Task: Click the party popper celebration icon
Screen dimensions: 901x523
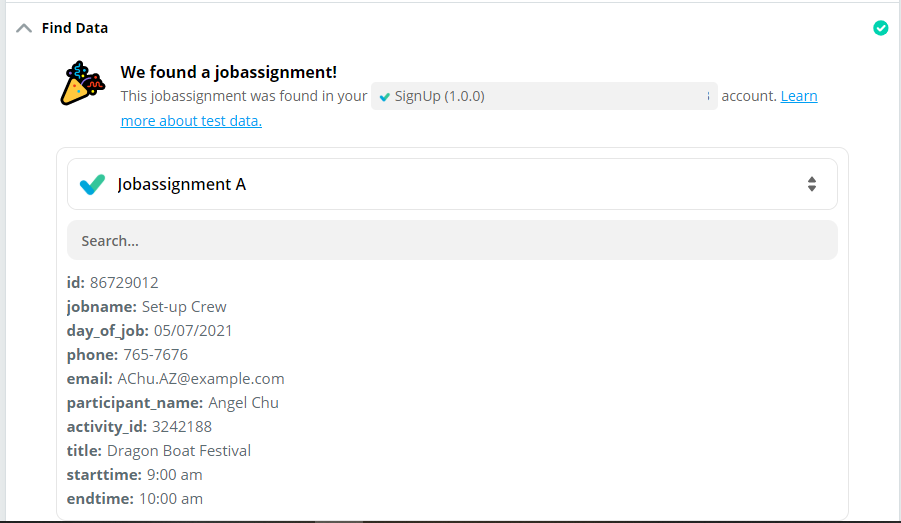Action: [82, 83]
